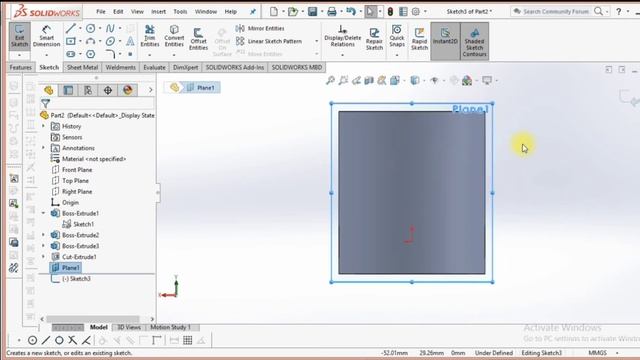Switch to the Sheet Metal tab

coord(82,67)
